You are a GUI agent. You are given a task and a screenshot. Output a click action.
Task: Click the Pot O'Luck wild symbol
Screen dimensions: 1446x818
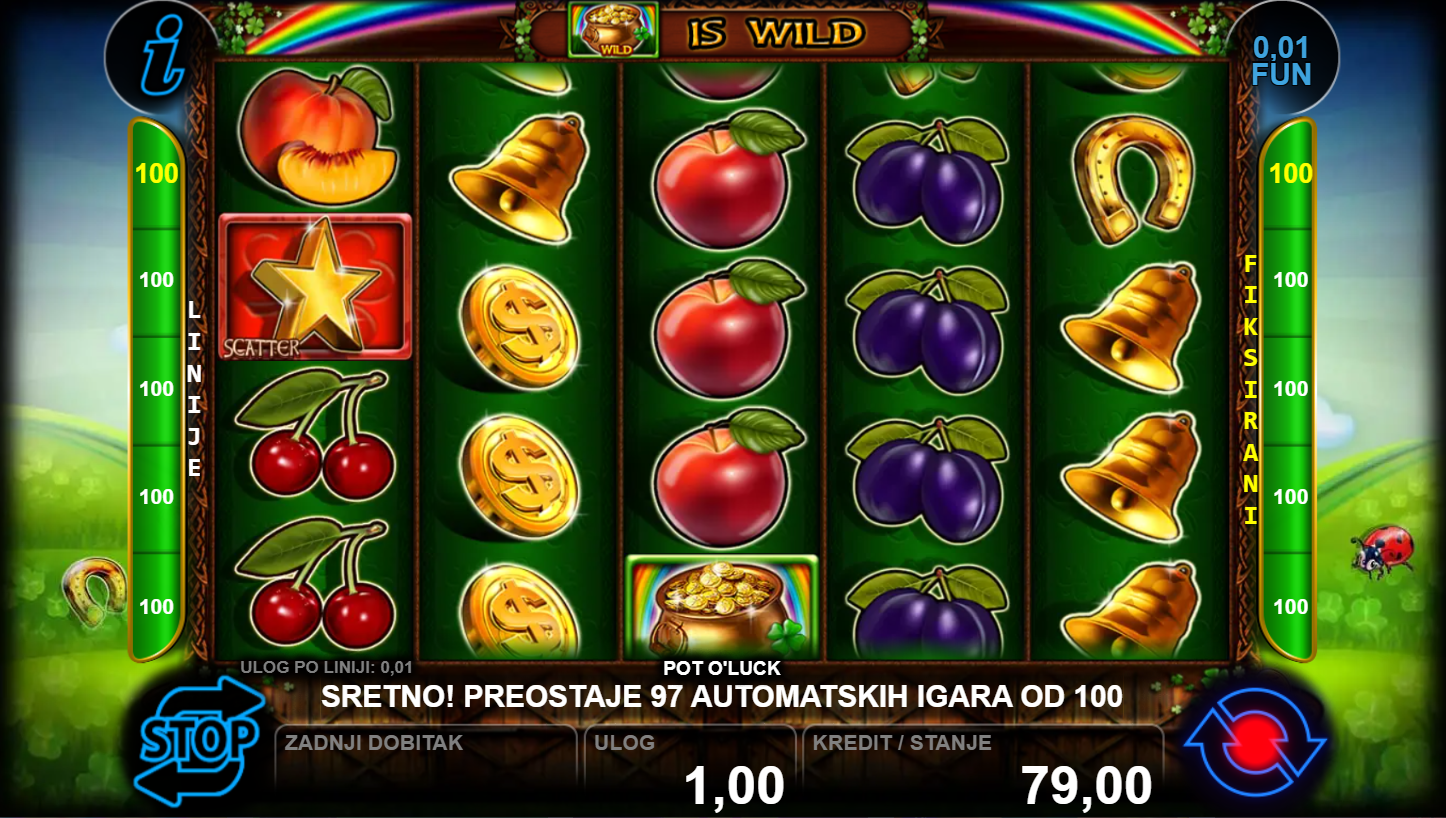click(722, 605)
